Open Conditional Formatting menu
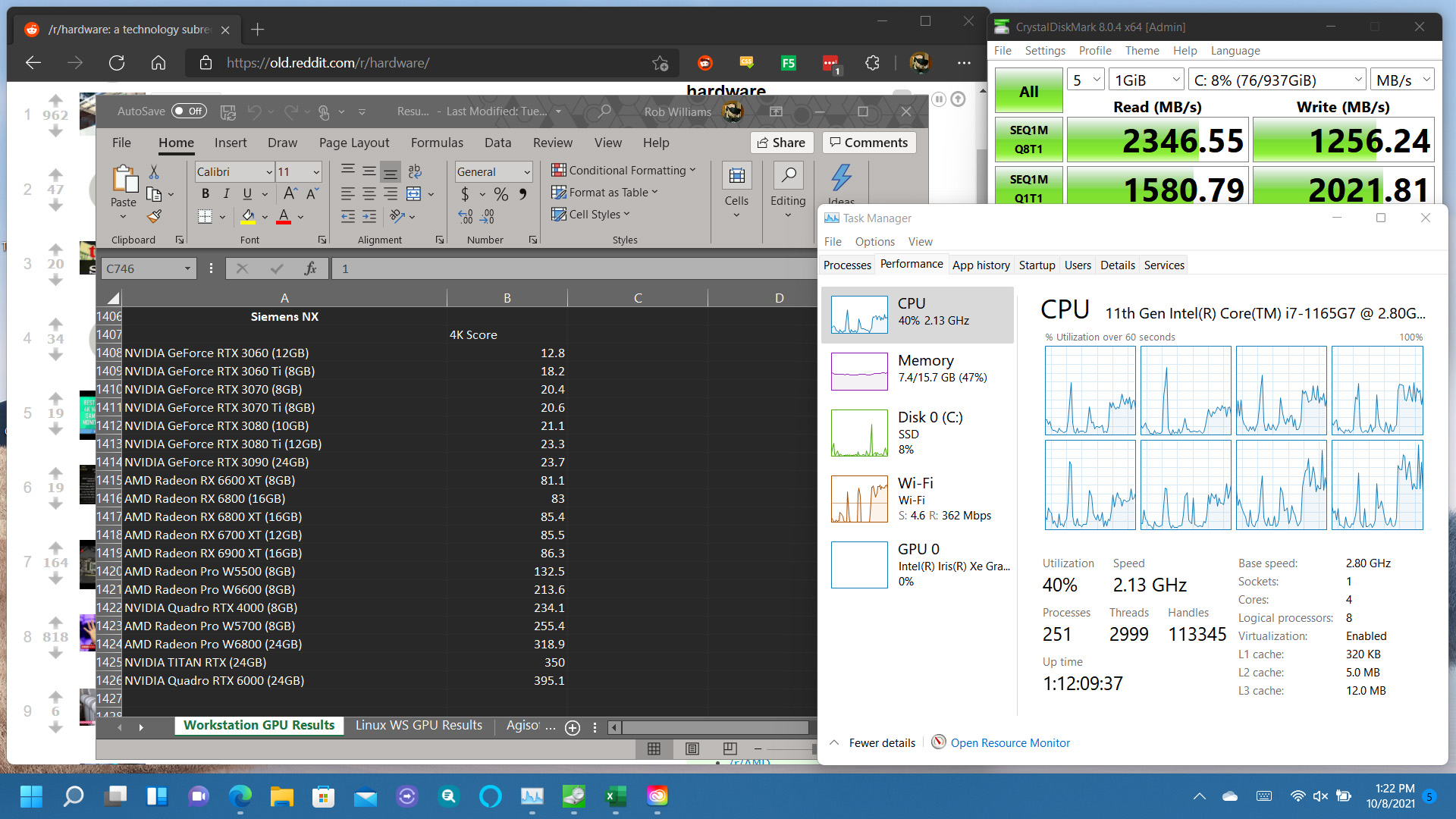This screenshot has height=819, width=1456. click(x=623, y=171)
